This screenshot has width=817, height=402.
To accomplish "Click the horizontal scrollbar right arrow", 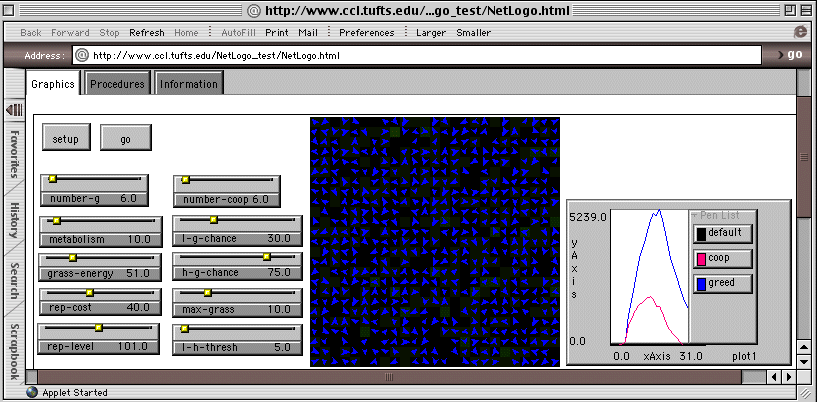I will (788, 378).
